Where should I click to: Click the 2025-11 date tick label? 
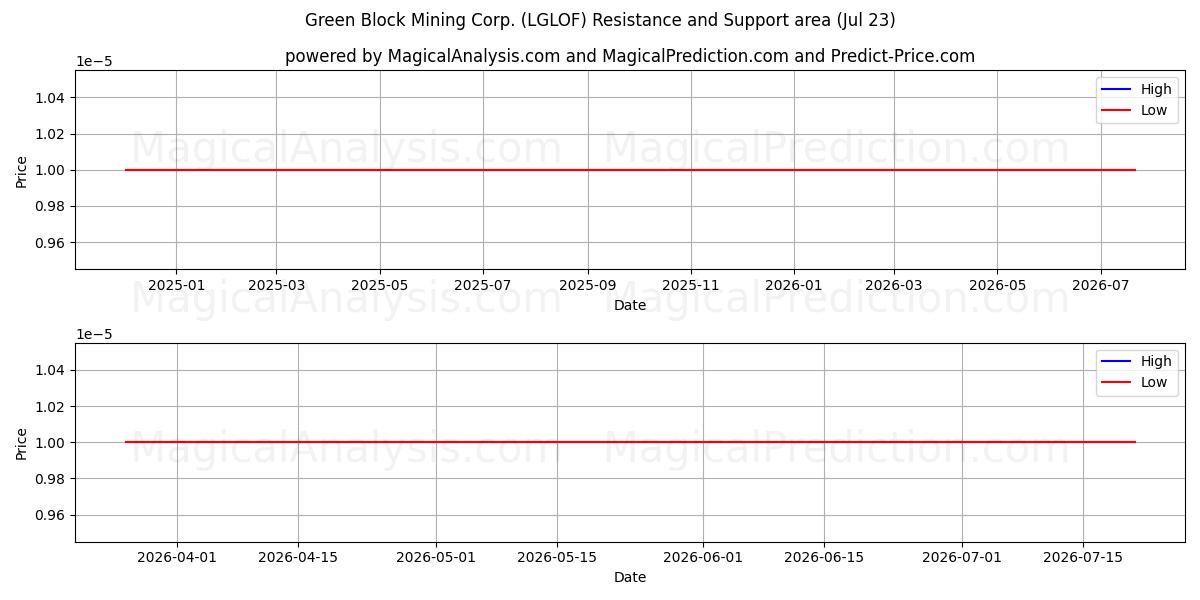pyautogui.click(x=691, y=285)
